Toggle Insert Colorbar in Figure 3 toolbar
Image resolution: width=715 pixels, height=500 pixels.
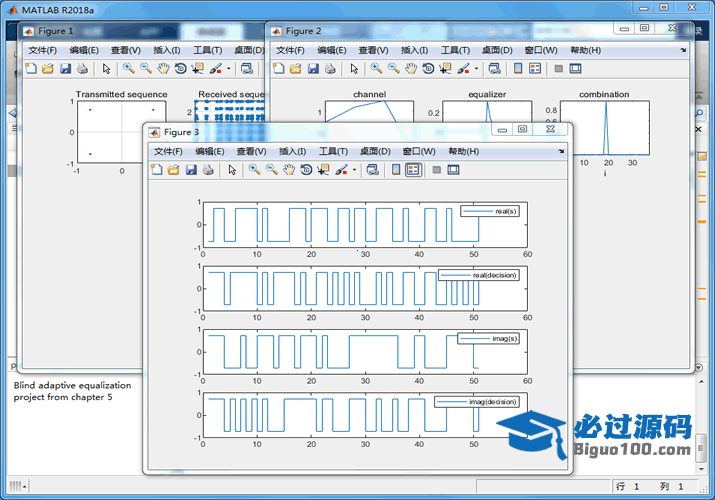(396, 170)
